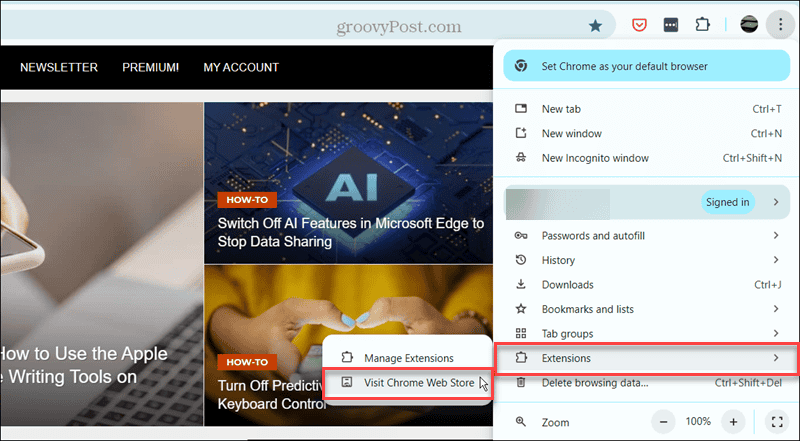
Task: Expand Extensions submenu arrow
Action: pyautogui.click(x=776, y=358)
